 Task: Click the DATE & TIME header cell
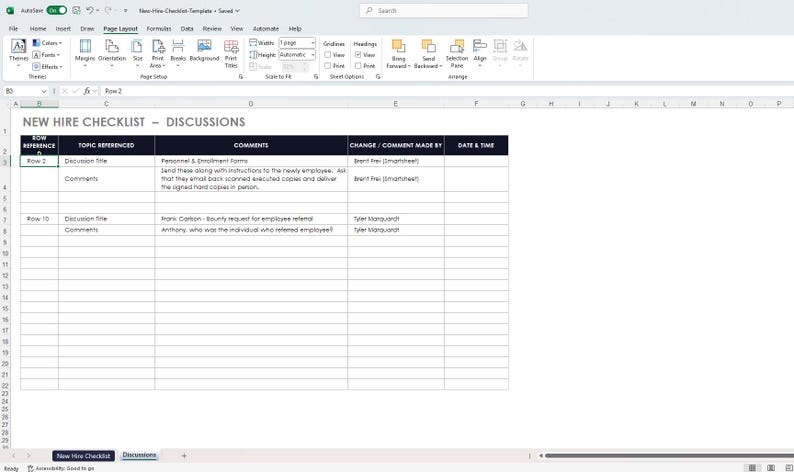click(x=476, y=145)
